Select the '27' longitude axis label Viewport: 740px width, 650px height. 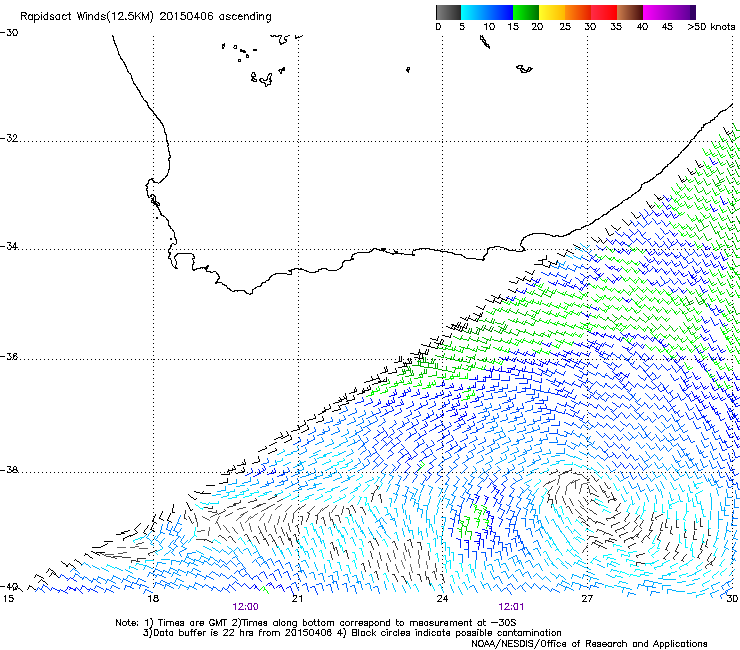pyautogui.click(x=587, y=599)
